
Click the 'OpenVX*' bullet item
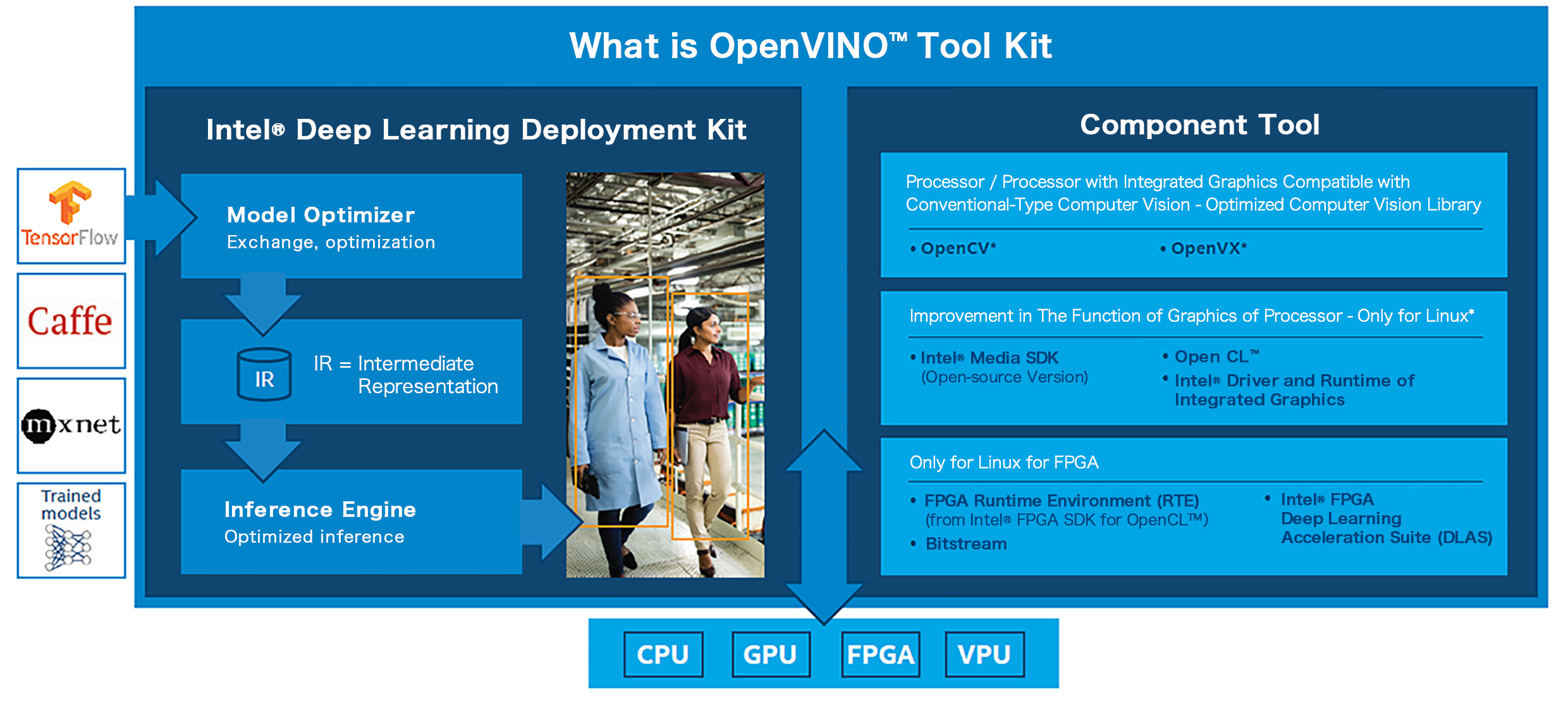click(1204, 248)
